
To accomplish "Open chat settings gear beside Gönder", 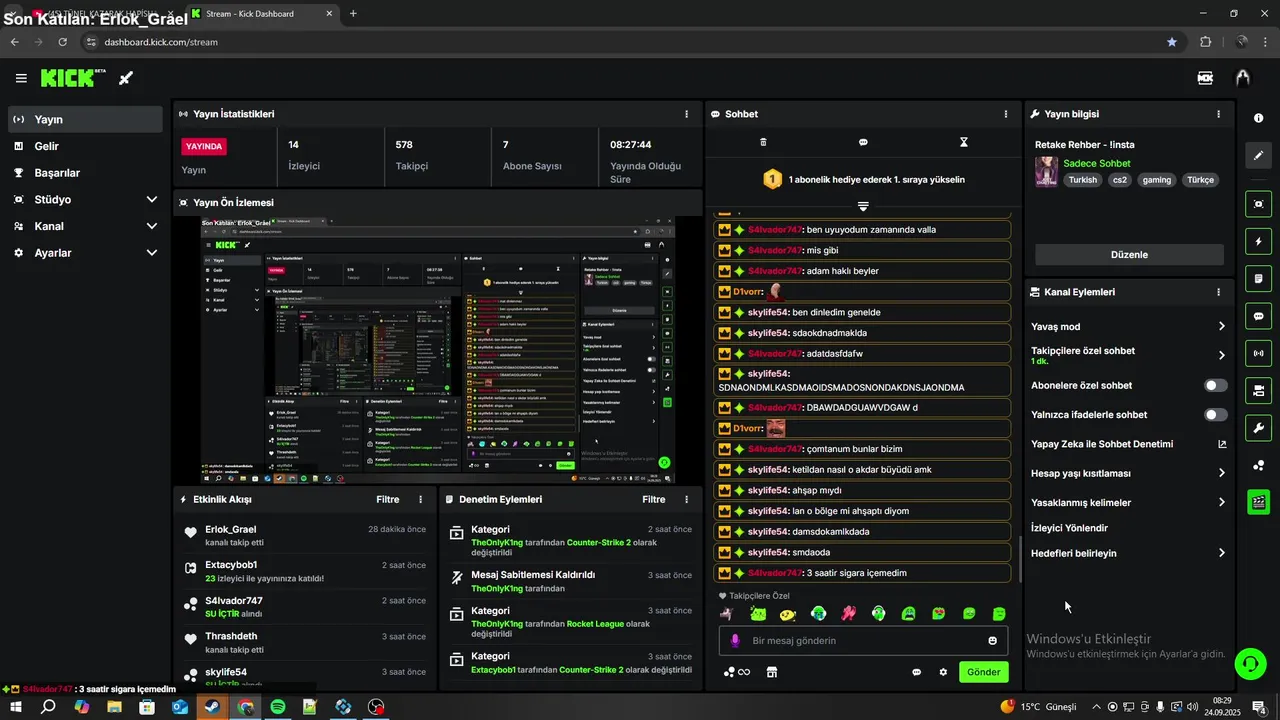I will tap(942, 672).
